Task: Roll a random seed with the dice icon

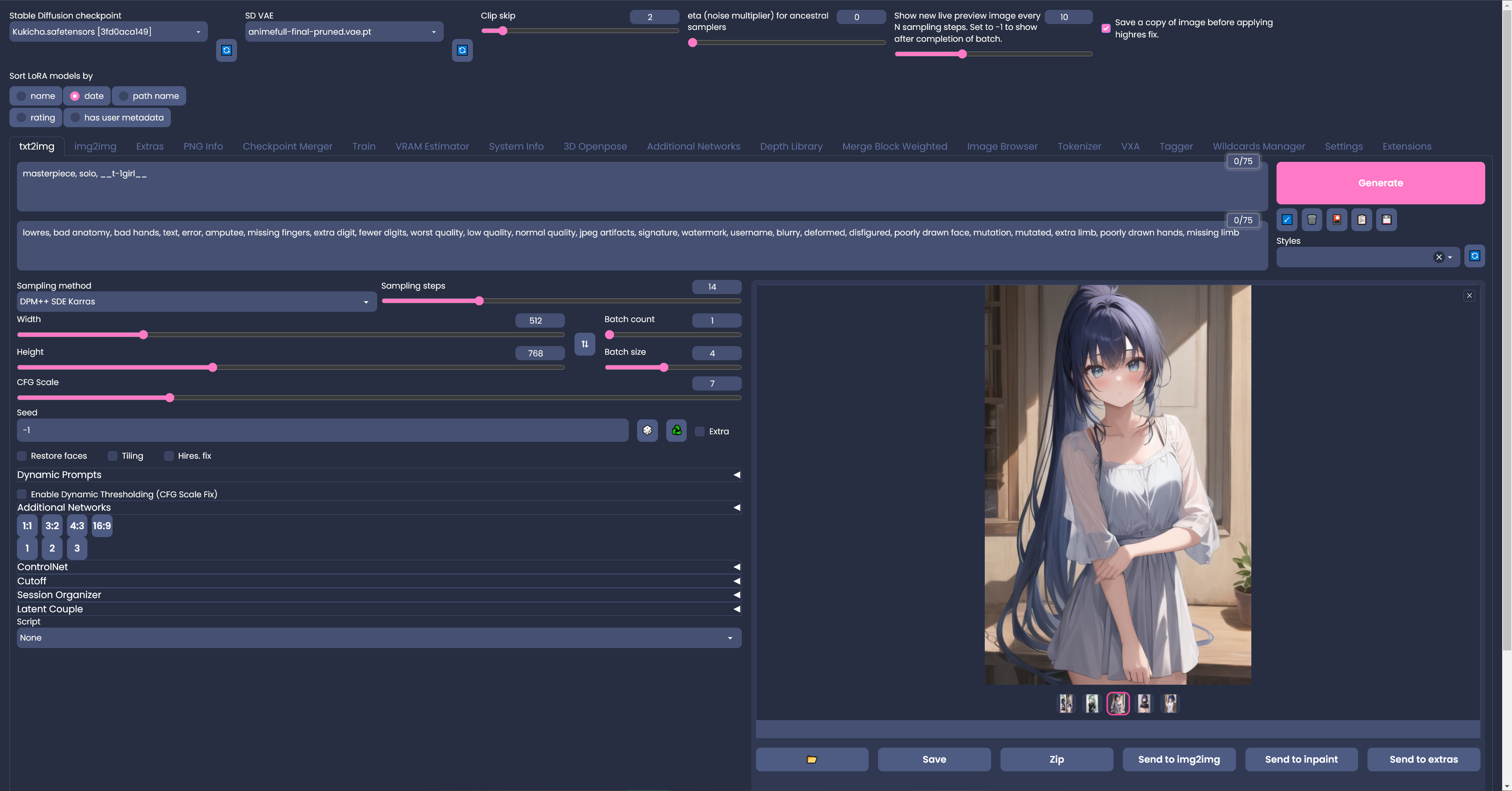Action: [647, 430]
